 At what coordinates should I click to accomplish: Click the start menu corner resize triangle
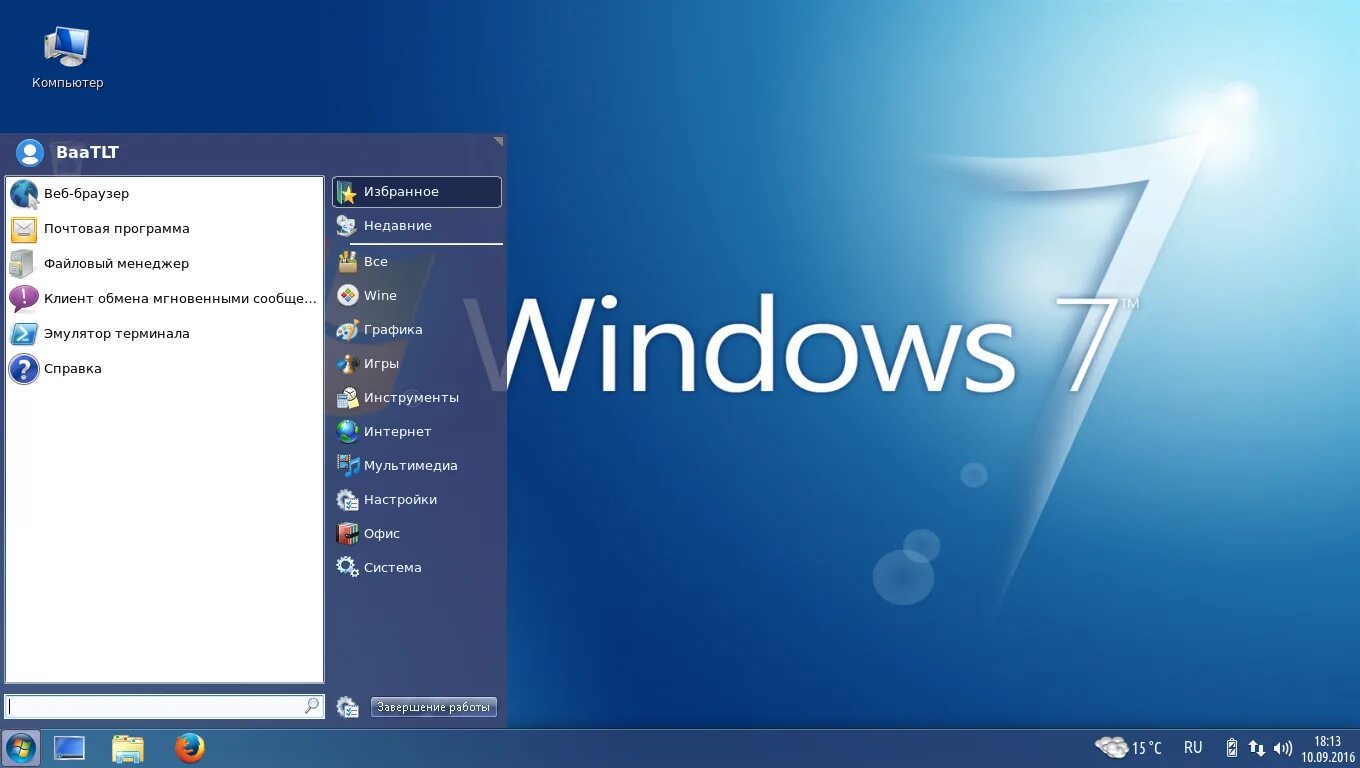click(498, 142)
